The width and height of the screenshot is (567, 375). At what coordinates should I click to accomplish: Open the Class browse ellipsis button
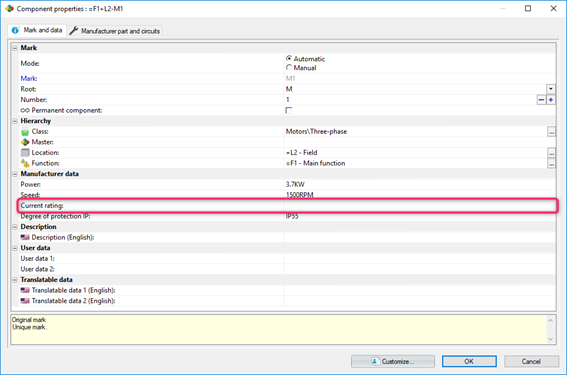point(551,132)
